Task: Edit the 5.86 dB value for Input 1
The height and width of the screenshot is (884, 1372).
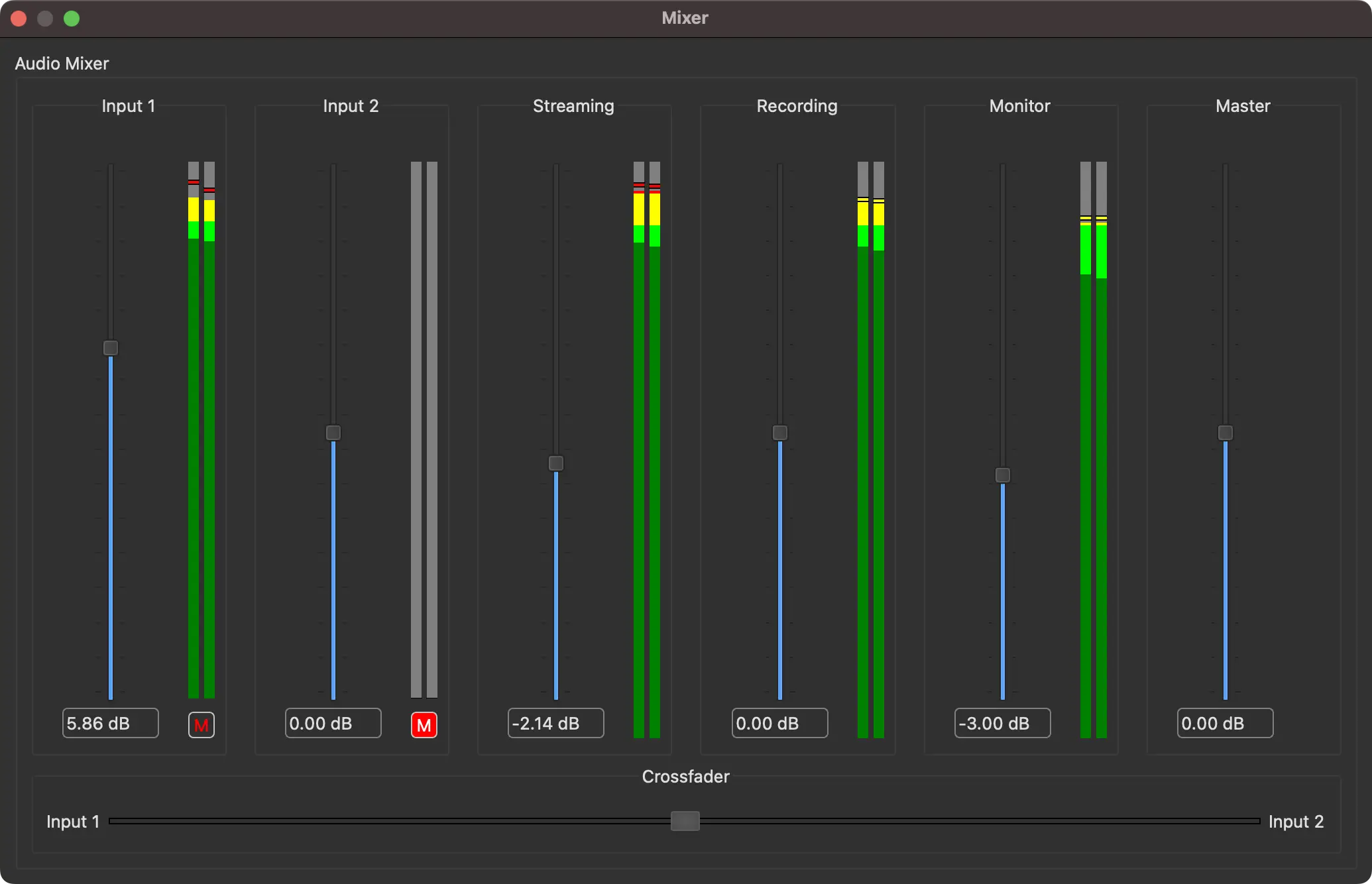Action: (110, 723)
